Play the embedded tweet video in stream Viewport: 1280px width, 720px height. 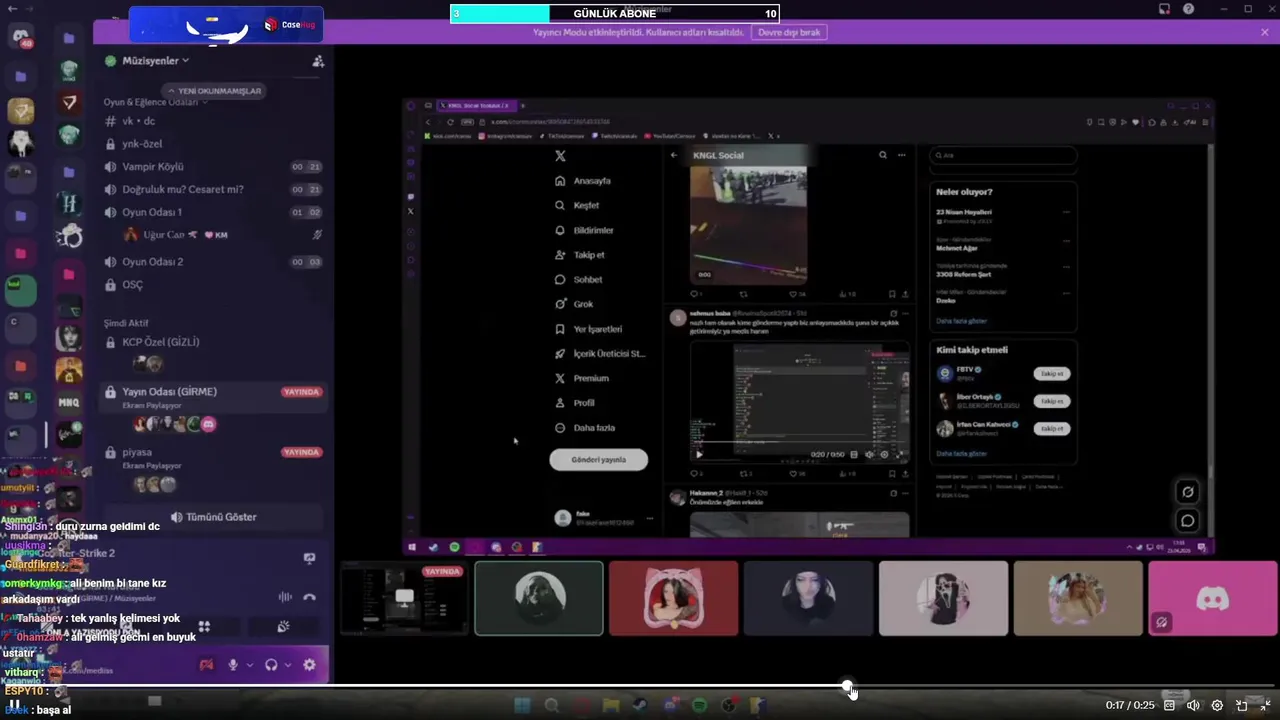pos(699,454)
